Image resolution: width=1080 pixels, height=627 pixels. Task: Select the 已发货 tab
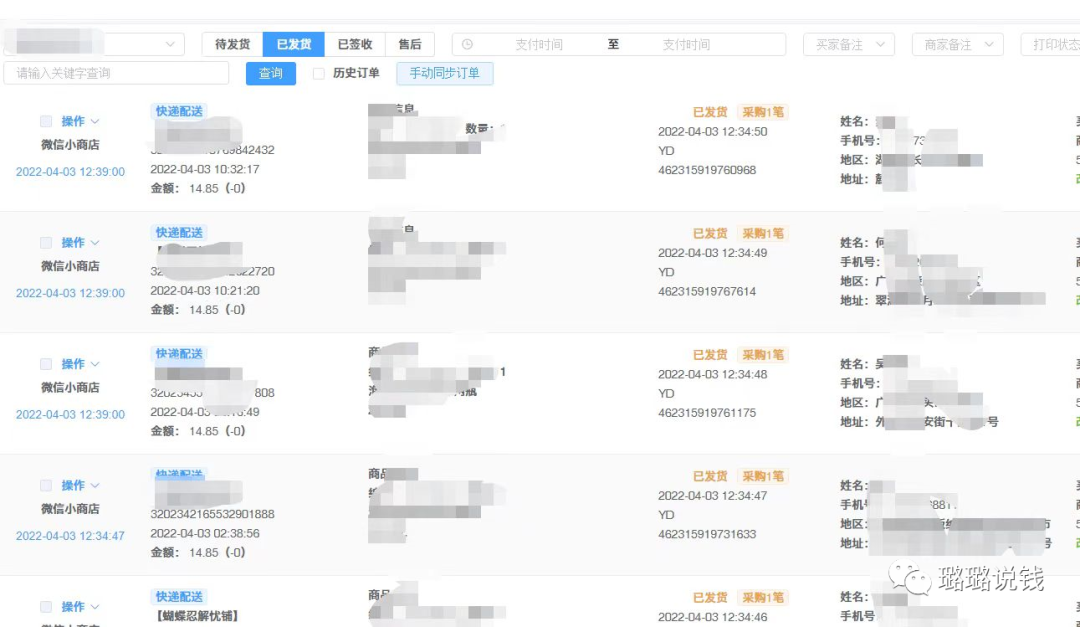tap(293, 44)
